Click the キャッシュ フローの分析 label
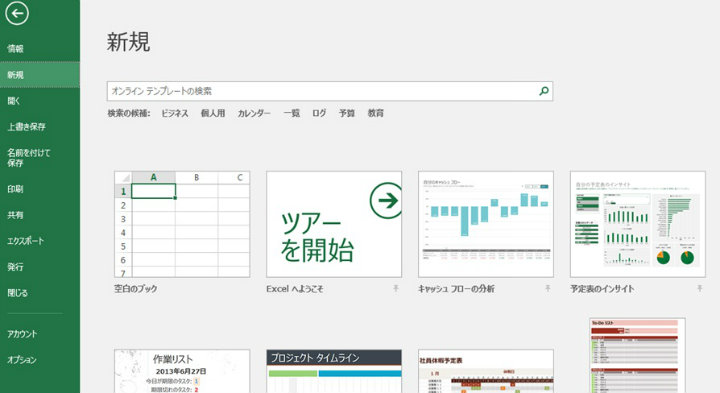Image resolution: width=720 pixels, height=393 pixels. [456, 289]
